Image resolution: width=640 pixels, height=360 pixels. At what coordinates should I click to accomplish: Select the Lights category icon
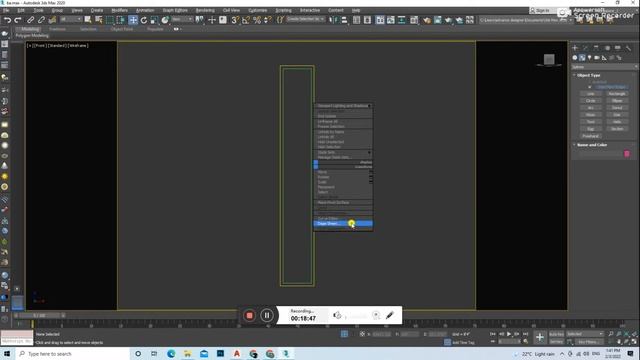click(589, 58)
